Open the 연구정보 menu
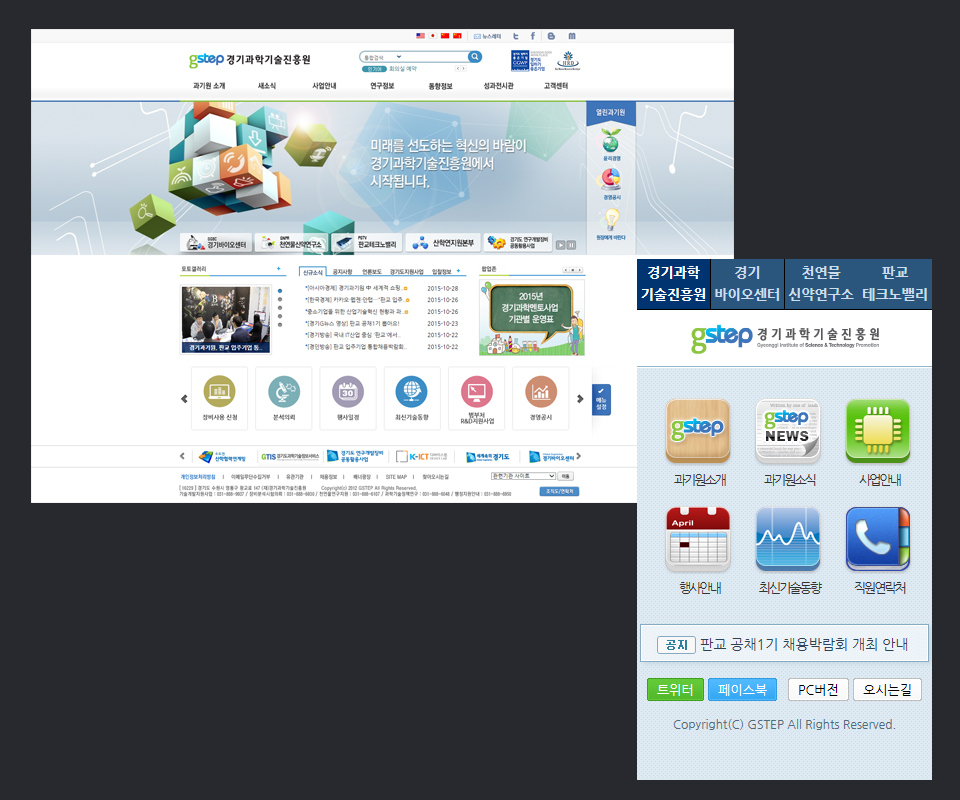 click(x=382, y=86)
